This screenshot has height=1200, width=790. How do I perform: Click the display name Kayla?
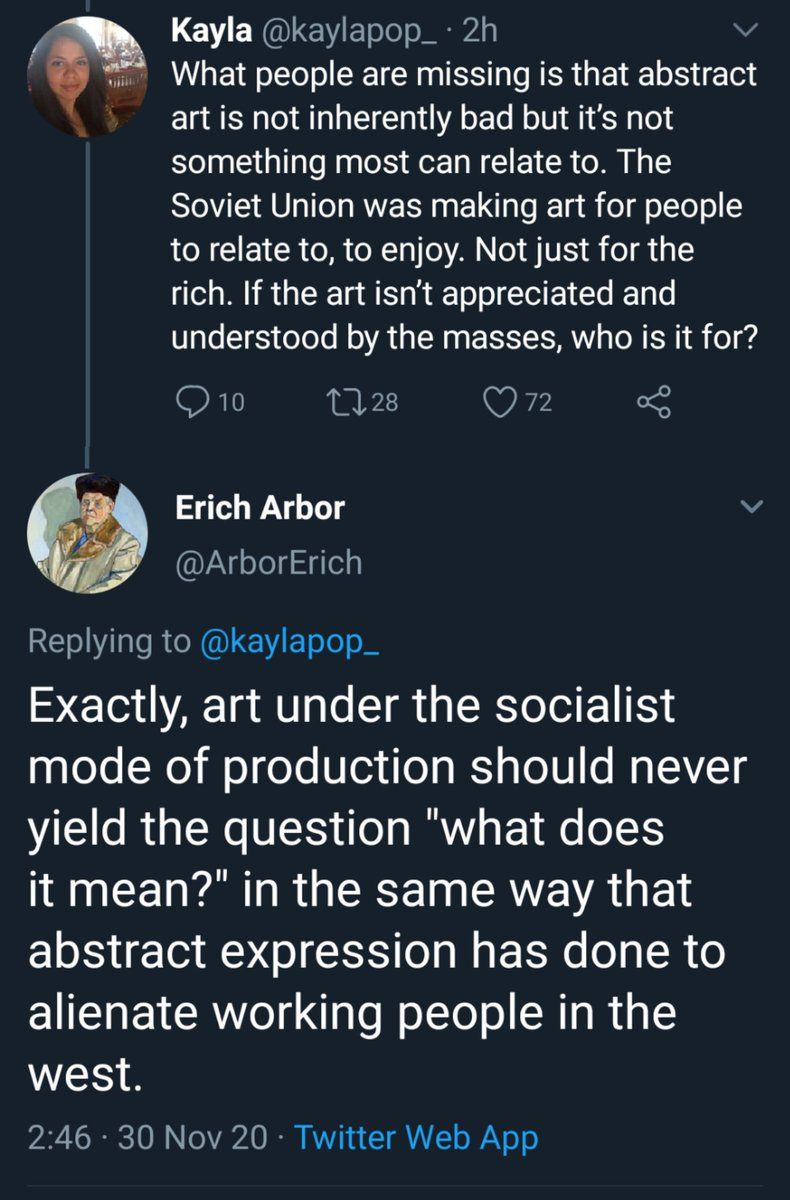pyautogui.click(x=211, y=32)
